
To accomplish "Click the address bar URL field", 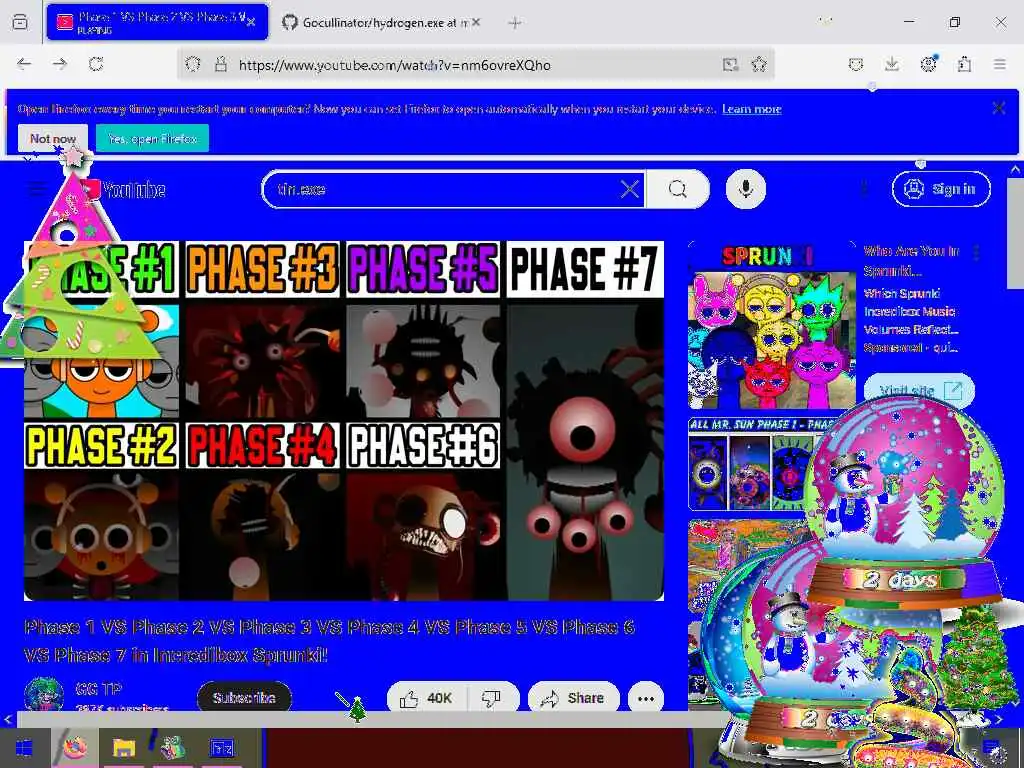I will click(475, 64).
